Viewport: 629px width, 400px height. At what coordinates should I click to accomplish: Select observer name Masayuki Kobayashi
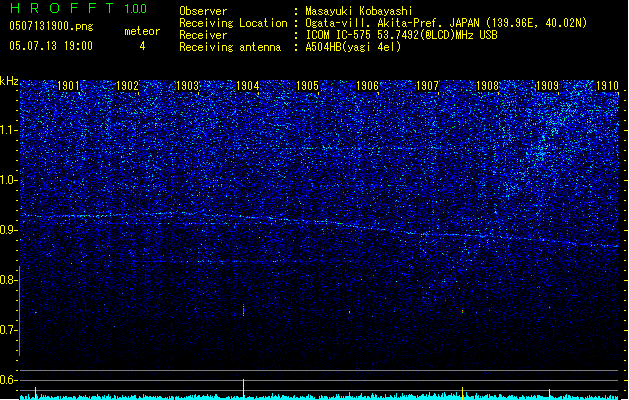tap(359, 11)
